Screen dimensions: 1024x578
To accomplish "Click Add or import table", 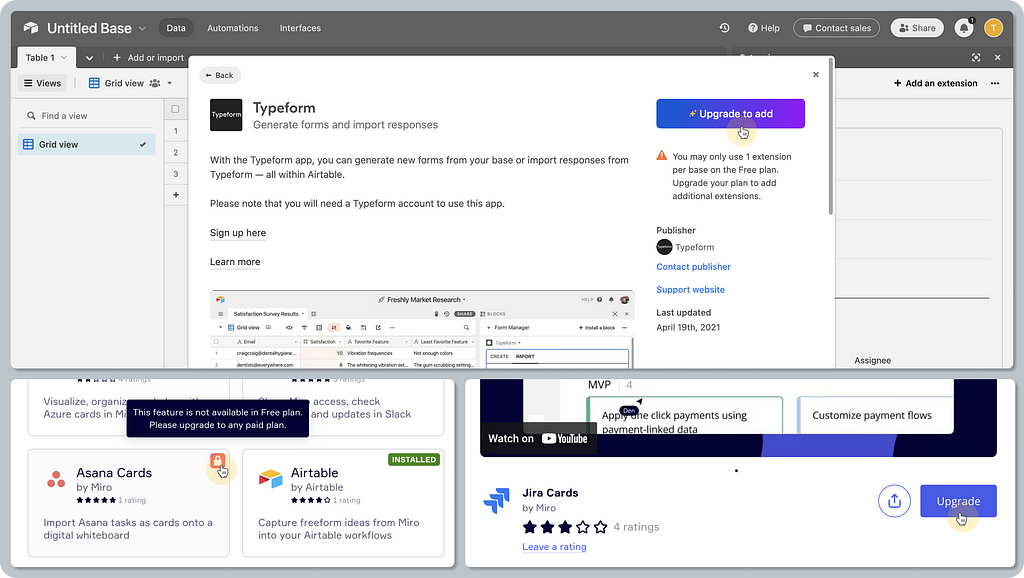I will pos(148,57).
